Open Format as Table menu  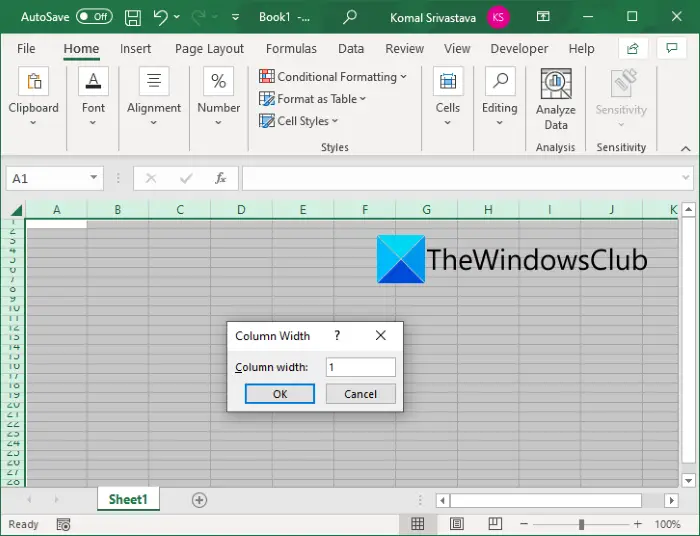(312, 99)
